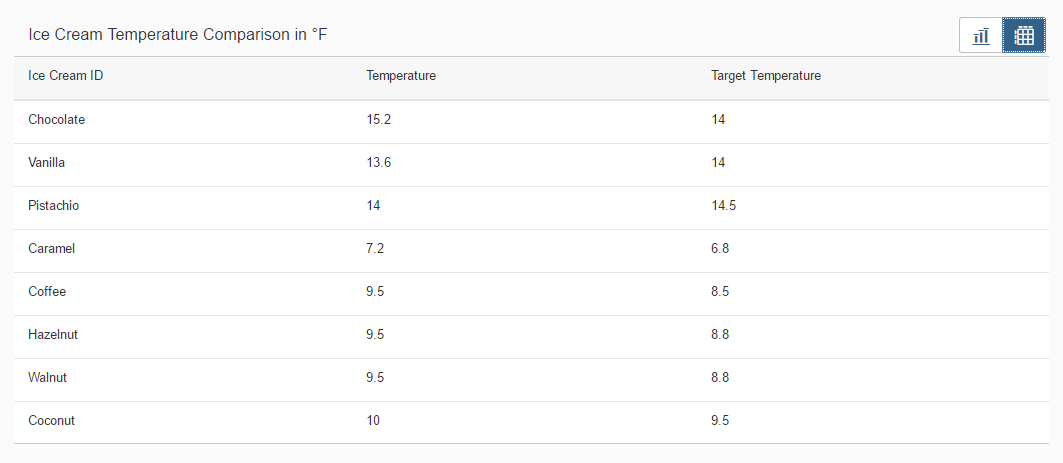The image size is (1063, 463).
Task: Click Chocolate's temperature value 15.2
Action: tap(378, 119)
